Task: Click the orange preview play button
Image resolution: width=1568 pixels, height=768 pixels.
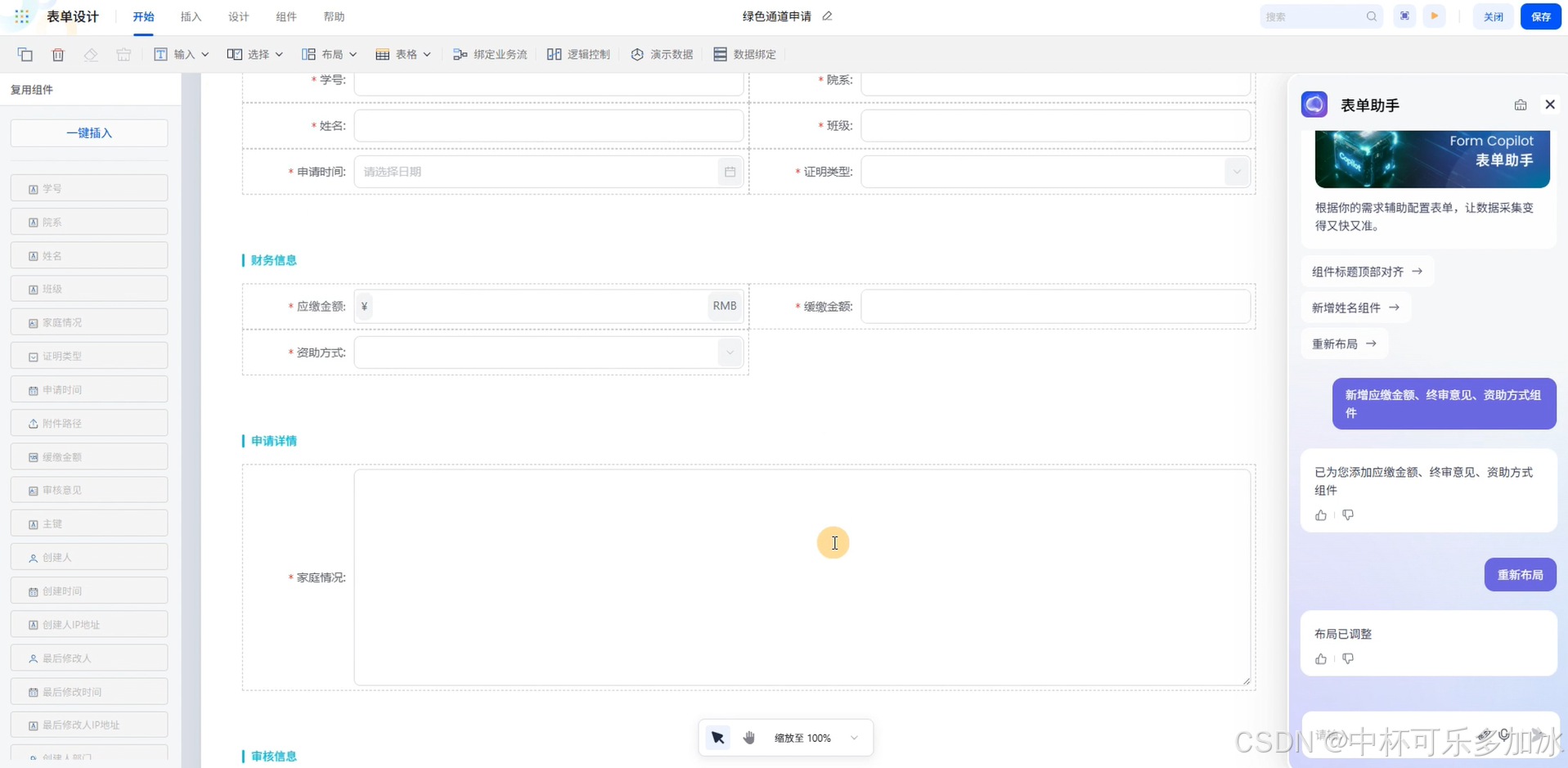Action: (1434, 16)
